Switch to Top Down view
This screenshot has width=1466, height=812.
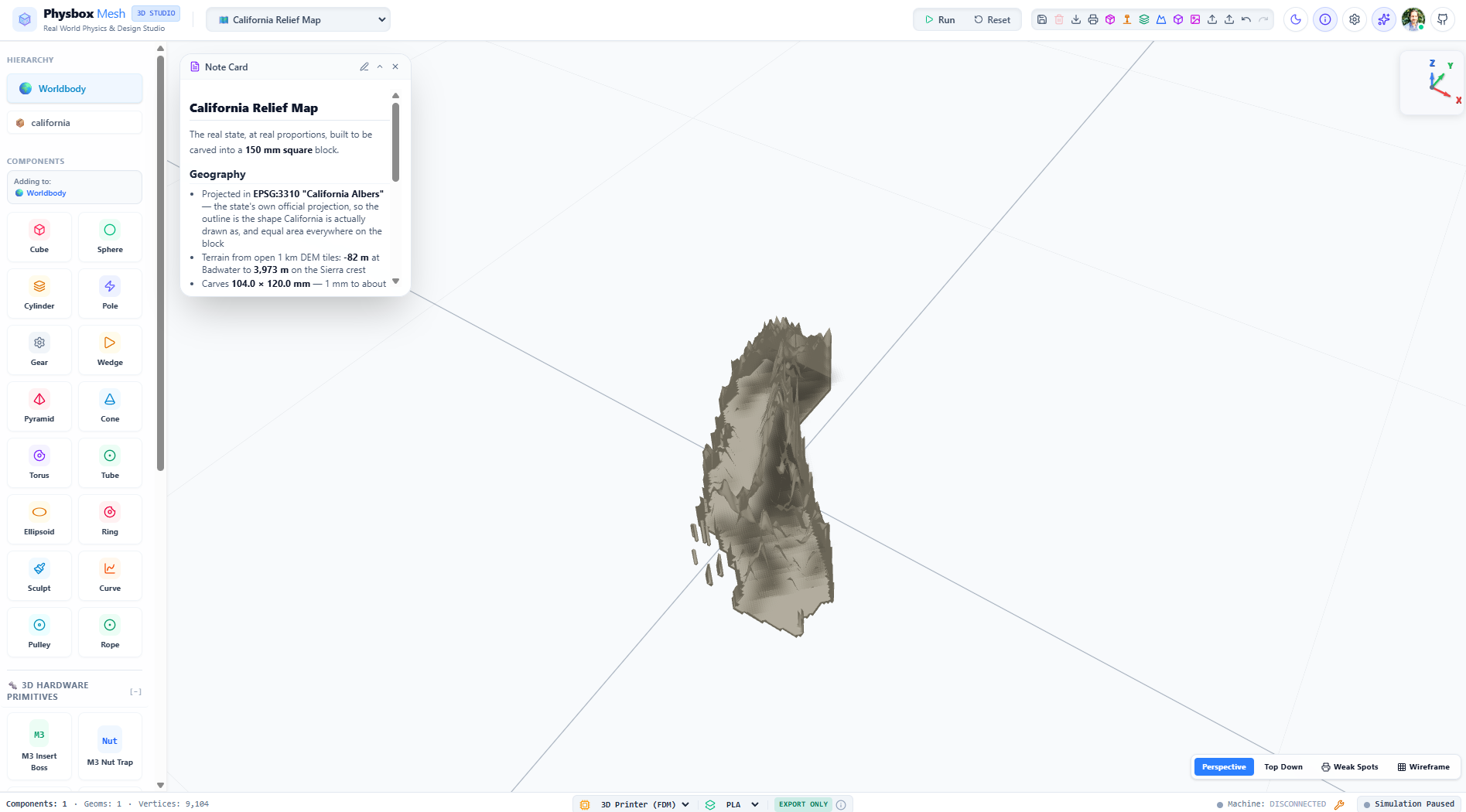1283,767
